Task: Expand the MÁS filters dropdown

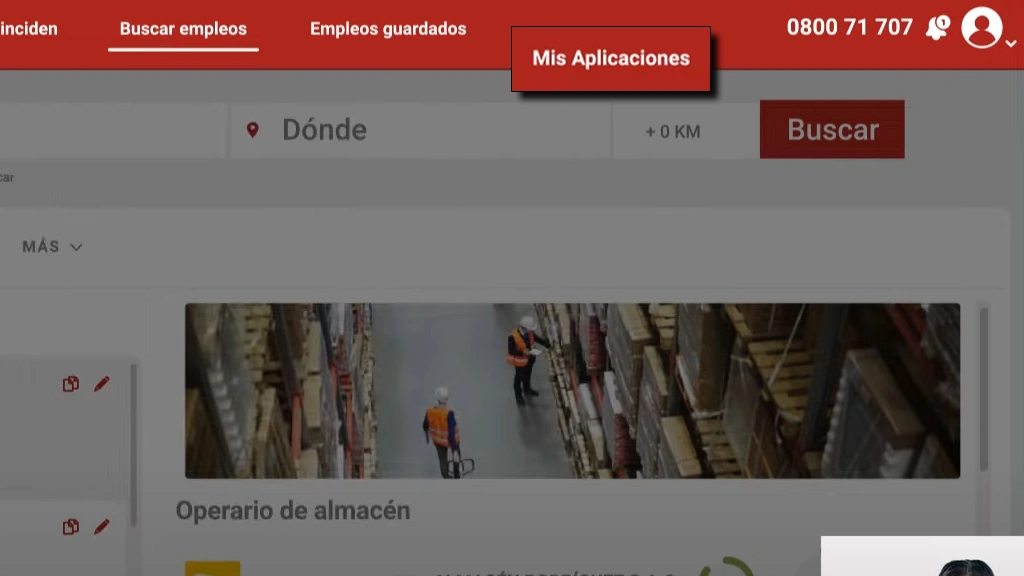Action: click(52, 247)
